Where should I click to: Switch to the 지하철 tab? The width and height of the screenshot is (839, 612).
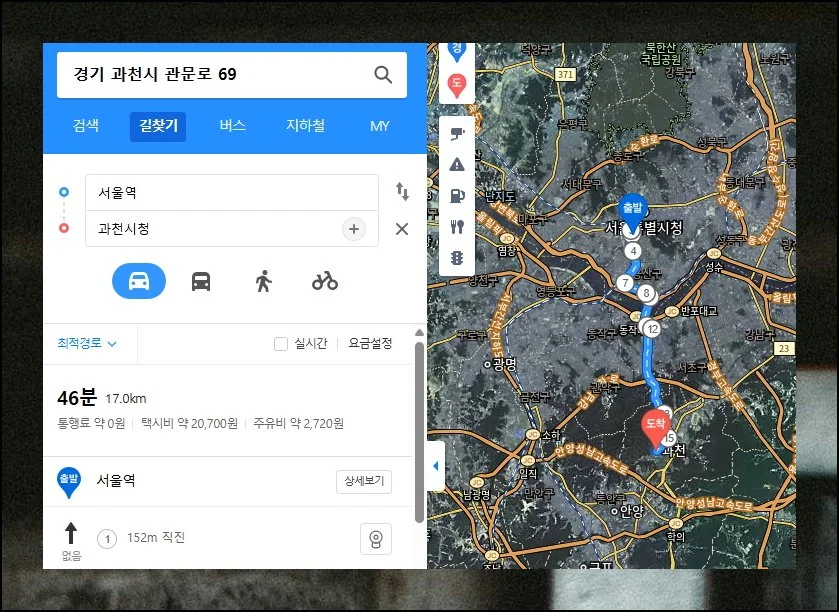point(305,127)
